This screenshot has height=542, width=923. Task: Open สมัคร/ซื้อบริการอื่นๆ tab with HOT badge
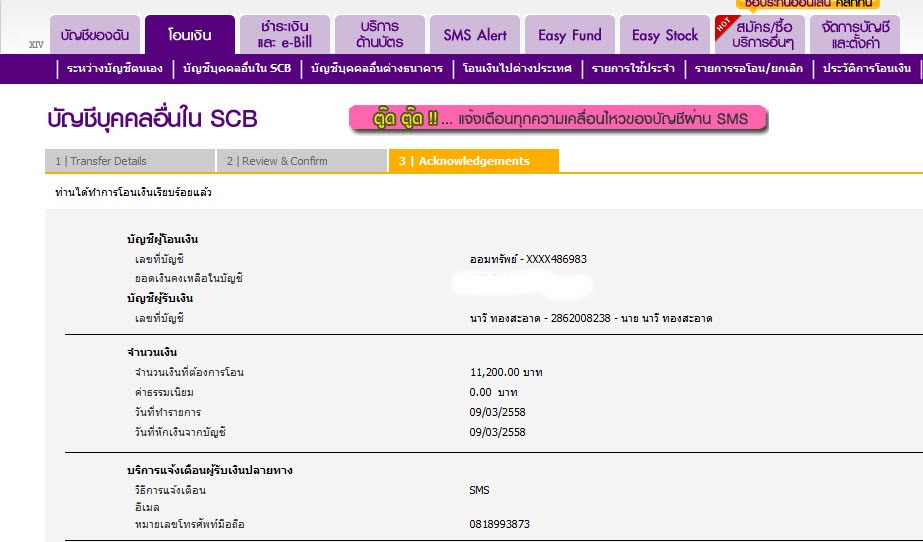click(759, 35)
